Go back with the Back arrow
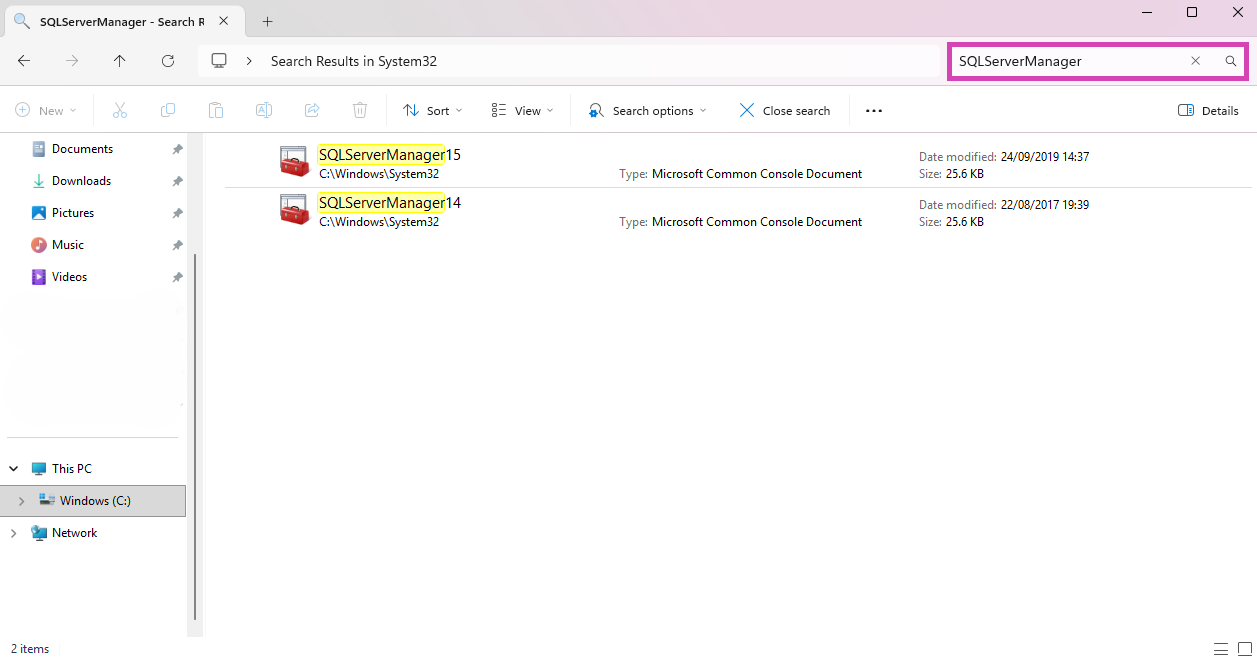1257x658 pixels. (x=24, y=61)
